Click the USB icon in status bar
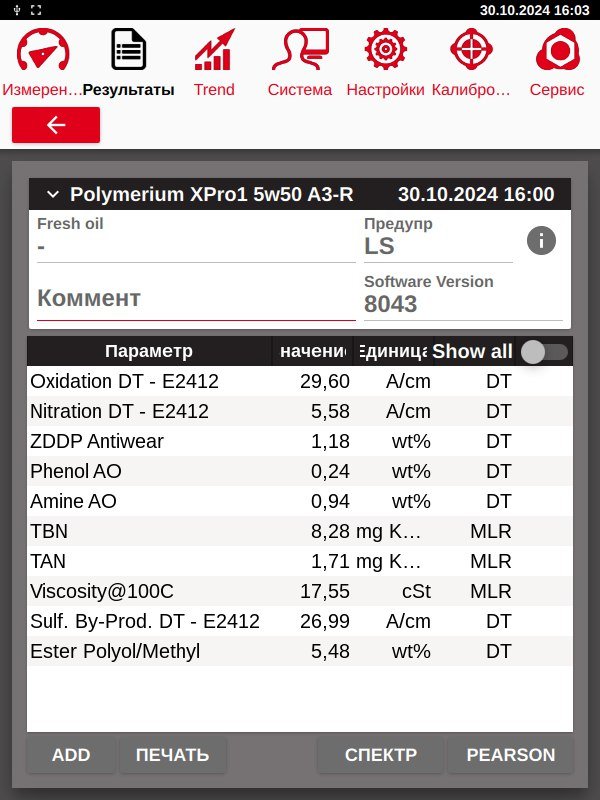This screenshot has height=800, width=600. click(x=17, y=10)
